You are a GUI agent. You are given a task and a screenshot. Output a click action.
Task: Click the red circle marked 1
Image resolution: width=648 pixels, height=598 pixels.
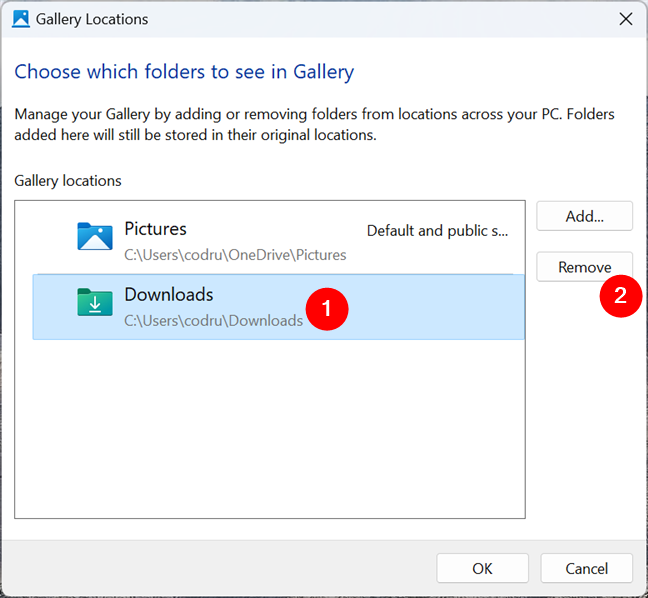tap(327, 309)
